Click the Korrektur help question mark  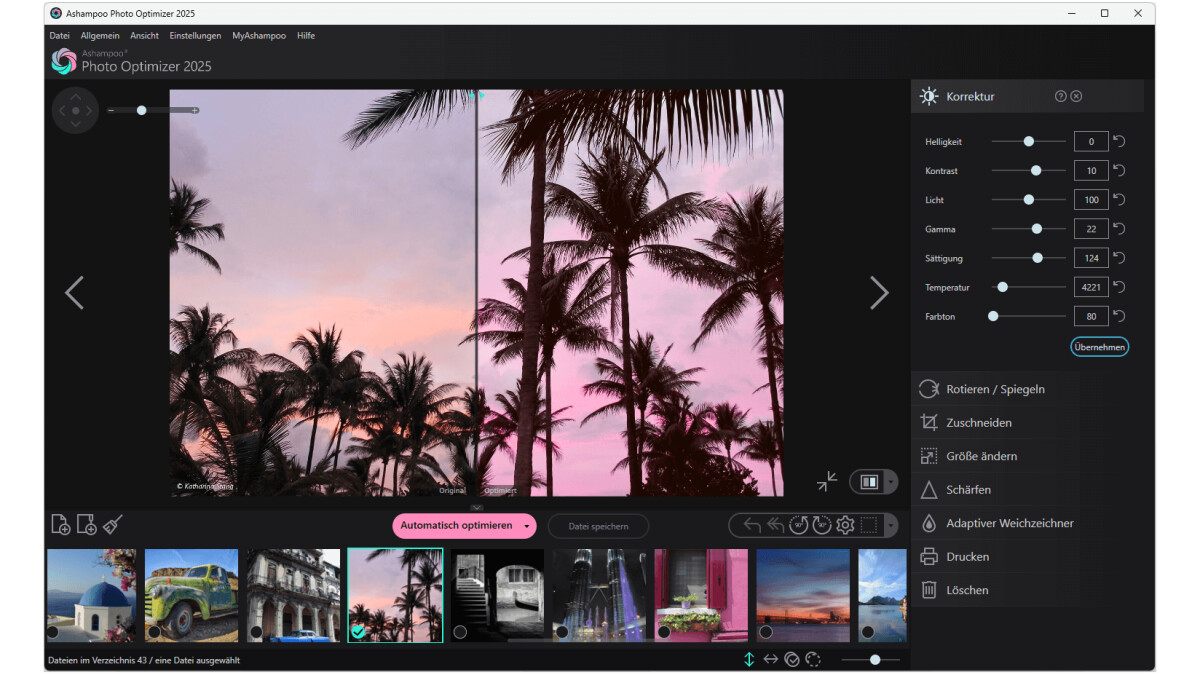pyautogui.click(x=1061, y=96)
